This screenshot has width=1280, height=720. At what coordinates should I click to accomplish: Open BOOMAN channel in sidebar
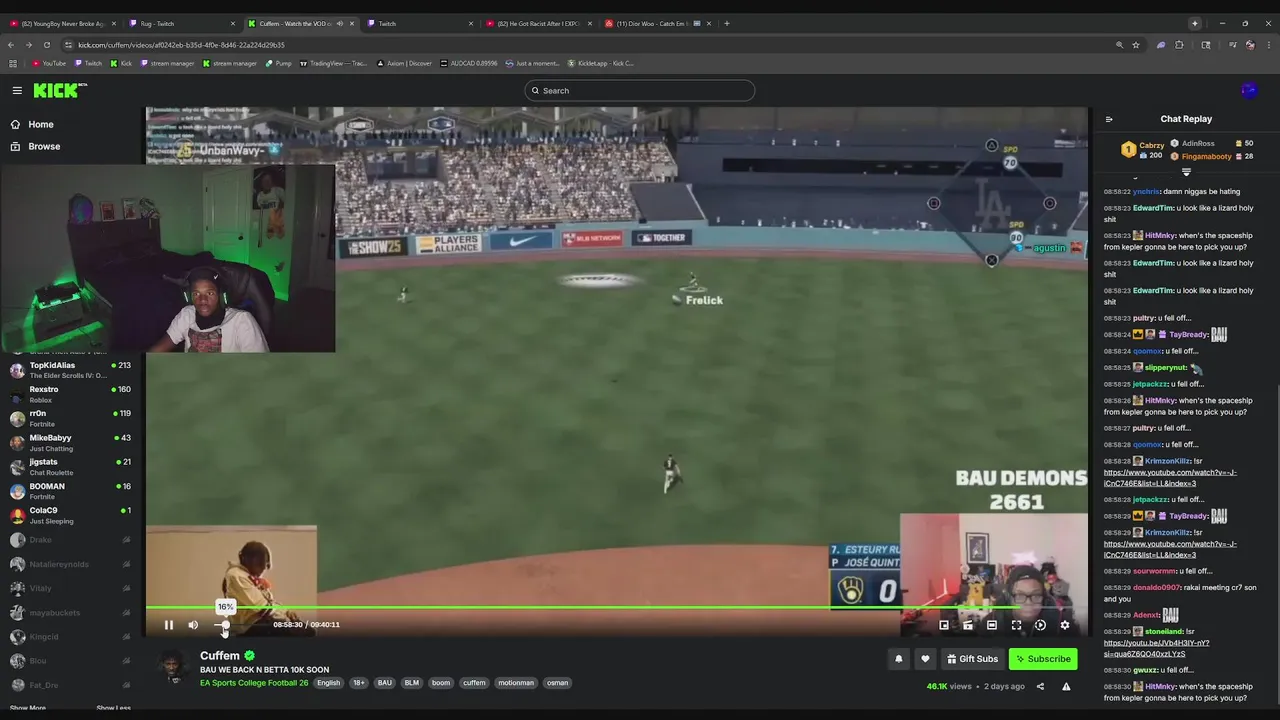(x=70, y=491)
